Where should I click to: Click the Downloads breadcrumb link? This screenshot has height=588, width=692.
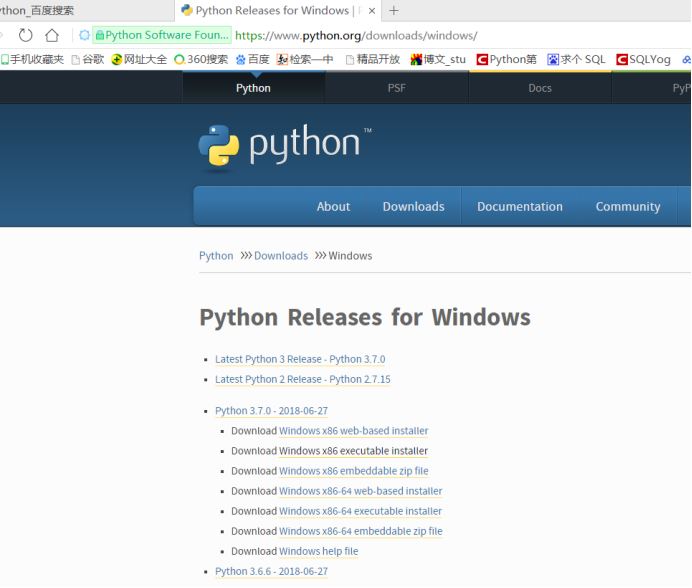pos(281,255)
